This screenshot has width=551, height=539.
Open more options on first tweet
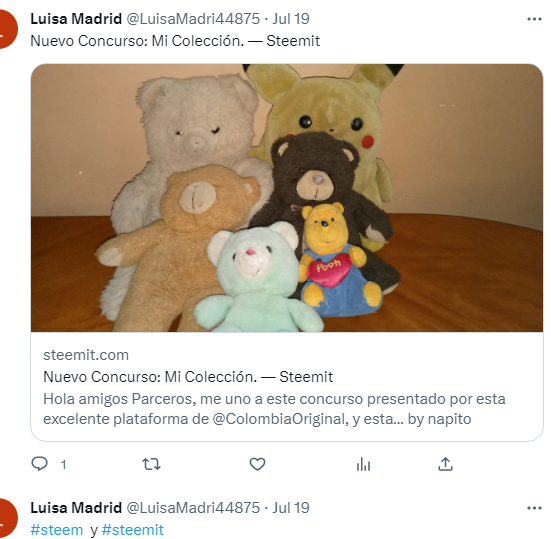point(534,19)
